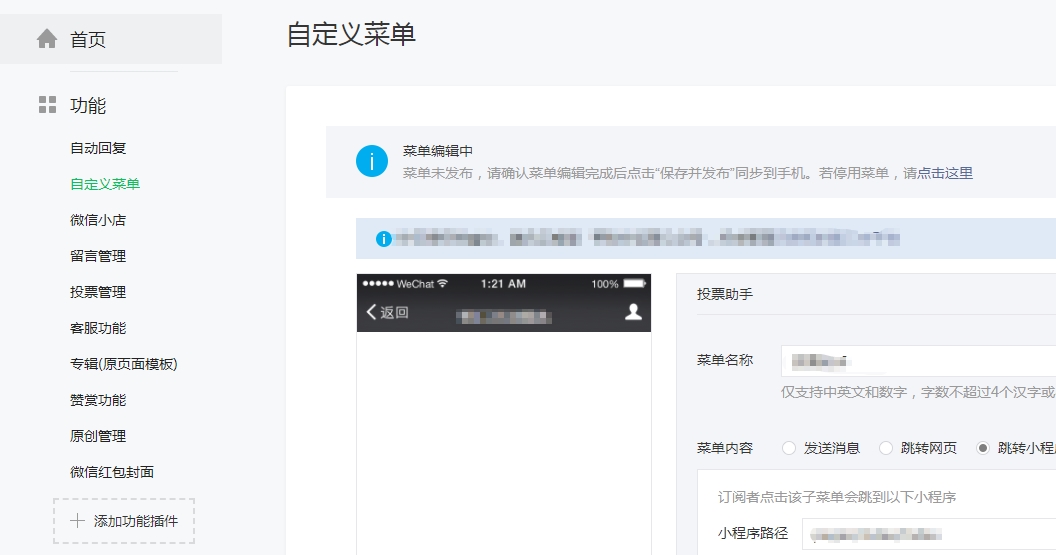Click the home house icon
The height and width of the screenshot is (555, 1056).
pos(47,39)
